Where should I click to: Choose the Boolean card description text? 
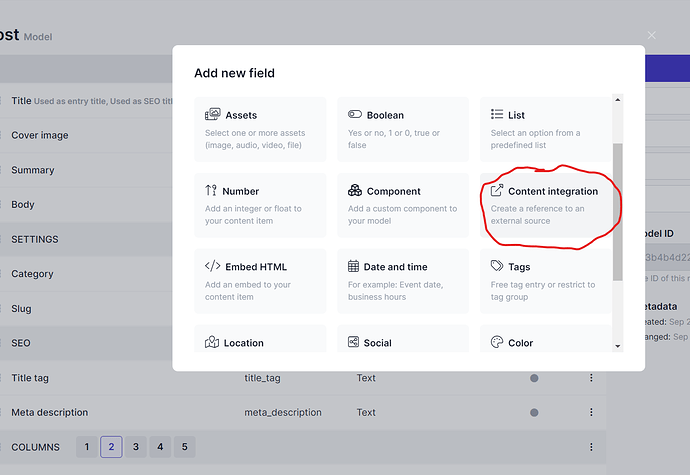coord(394,139)
